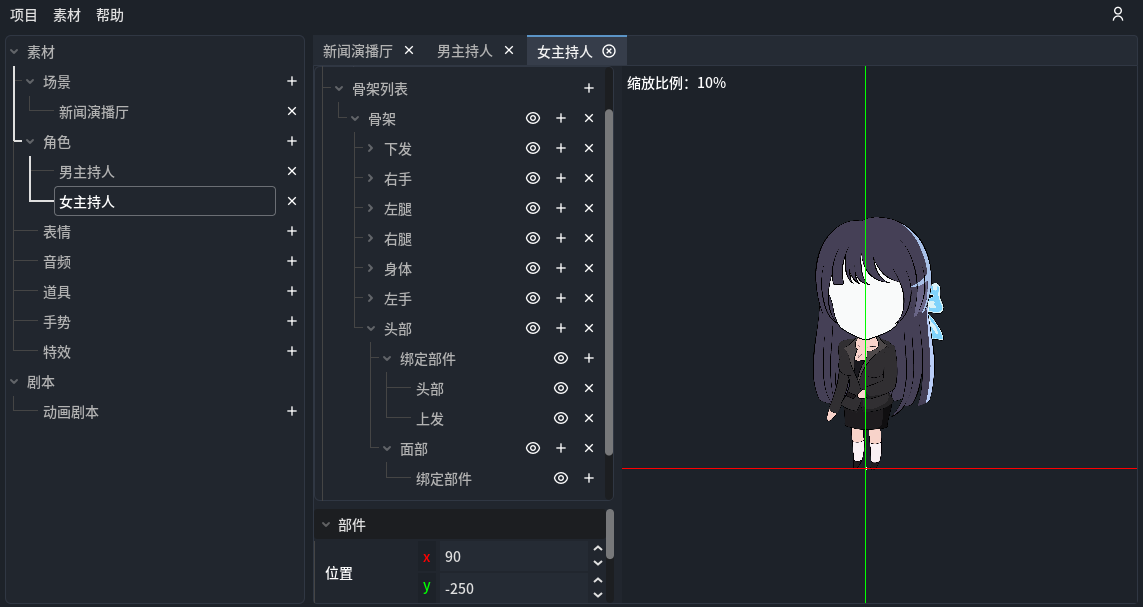1143x607 pixels.
Task: Add a new scene under 场景
Action: click(x=291, y=81)
